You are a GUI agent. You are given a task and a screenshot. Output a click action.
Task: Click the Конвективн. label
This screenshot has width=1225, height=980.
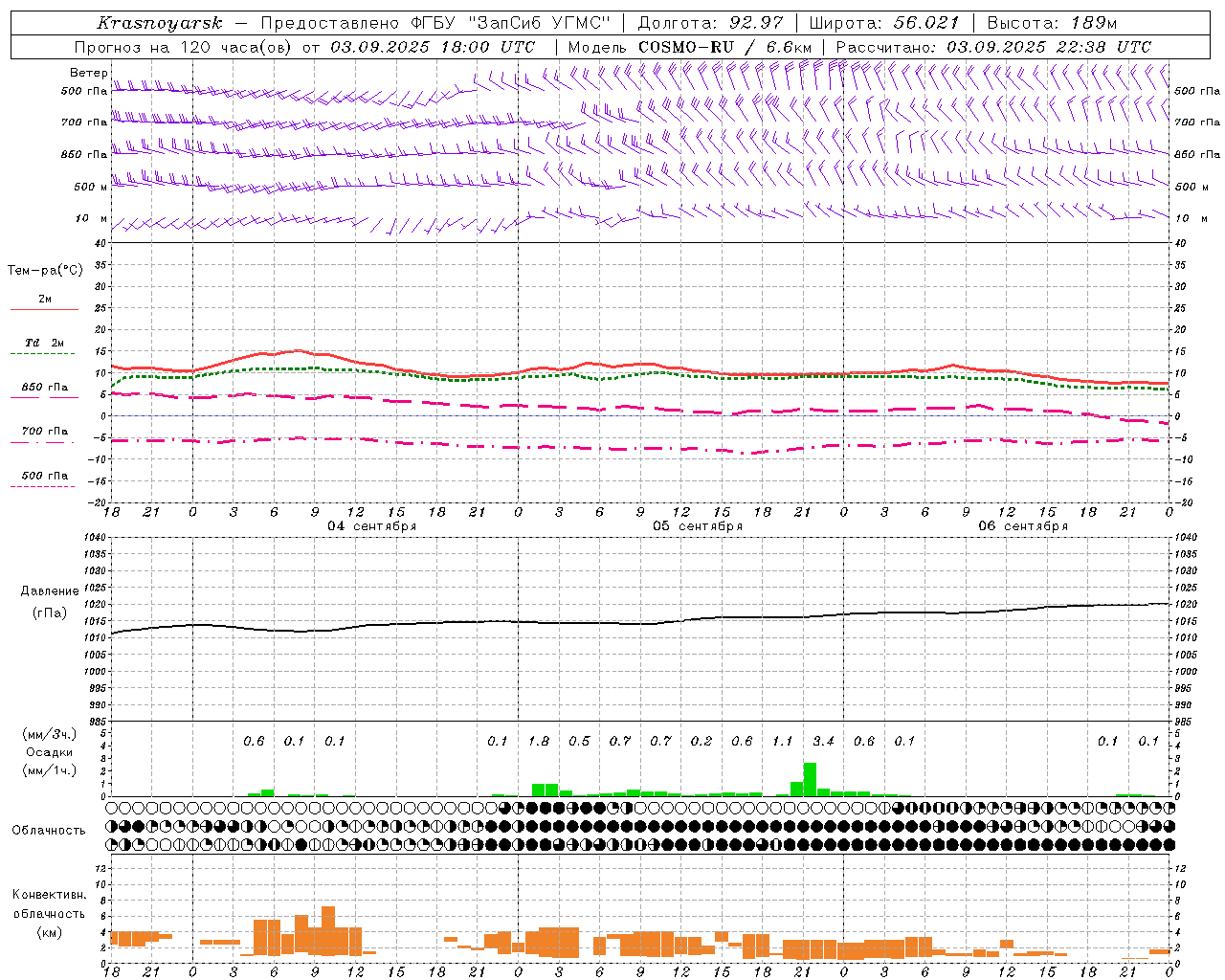click(49, 895)
